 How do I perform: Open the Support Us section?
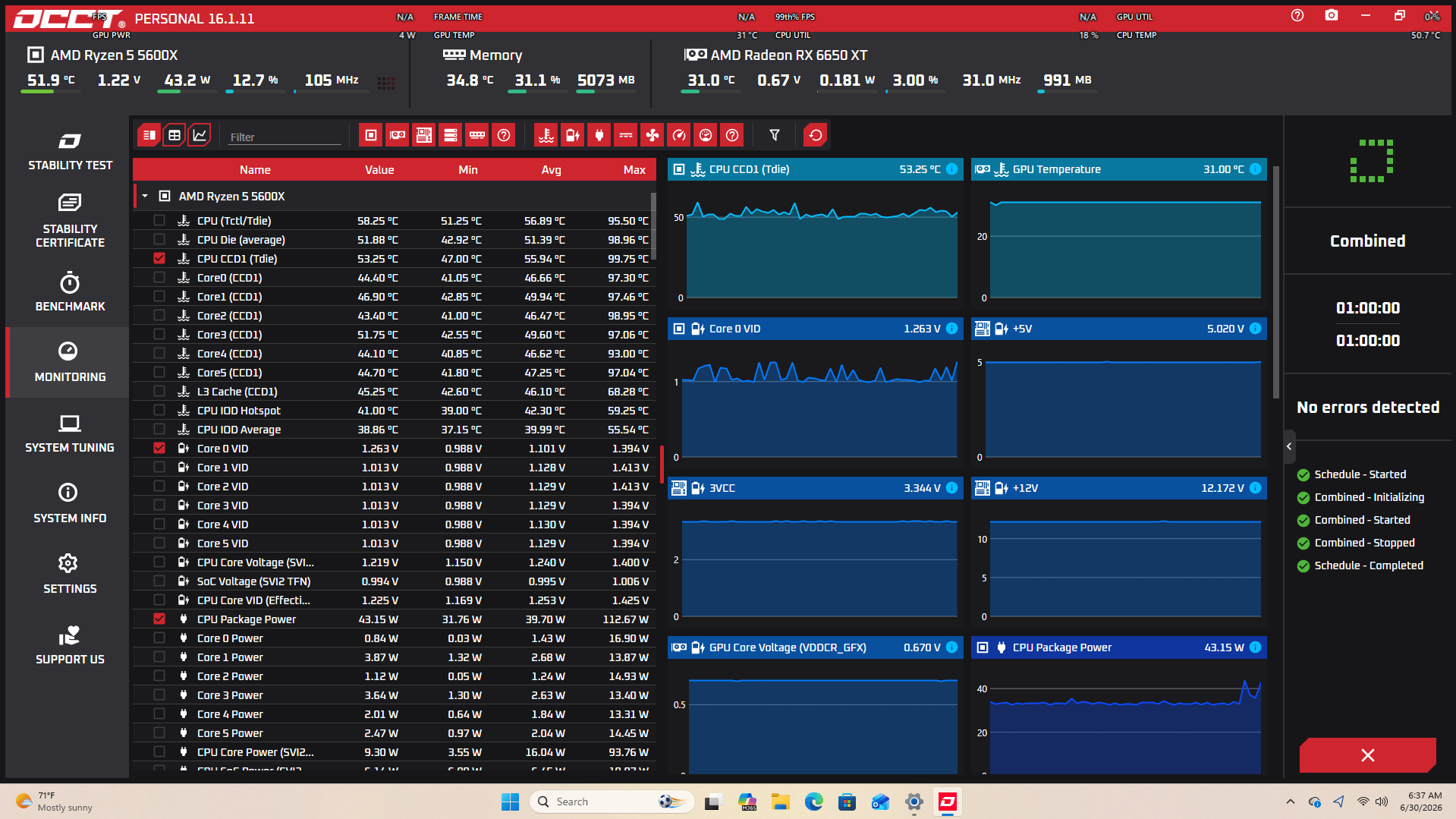(70, 645)
